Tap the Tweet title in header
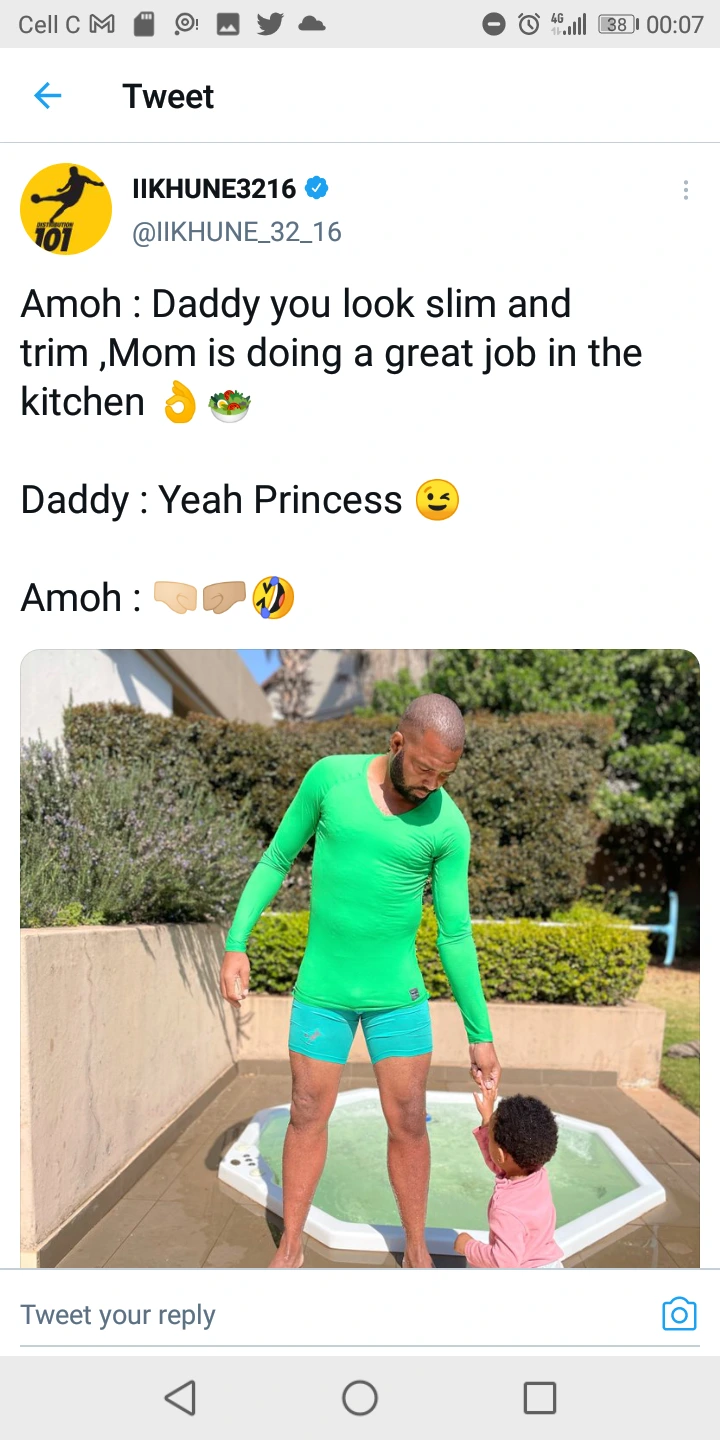The image size is (720, 1440). click(x=168, y=96)
